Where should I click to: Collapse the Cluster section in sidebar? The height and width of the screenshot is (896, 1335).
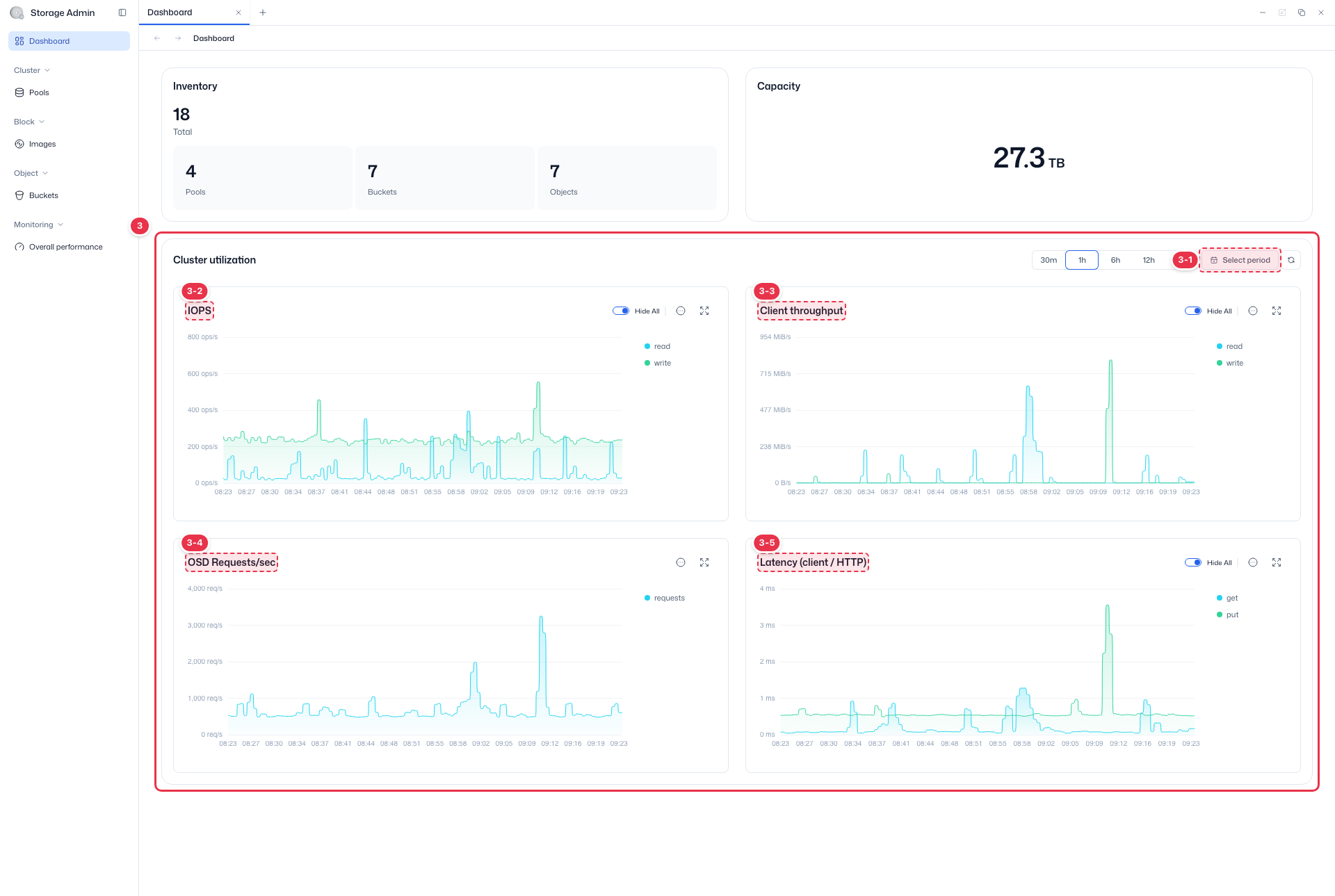[32, 70]
